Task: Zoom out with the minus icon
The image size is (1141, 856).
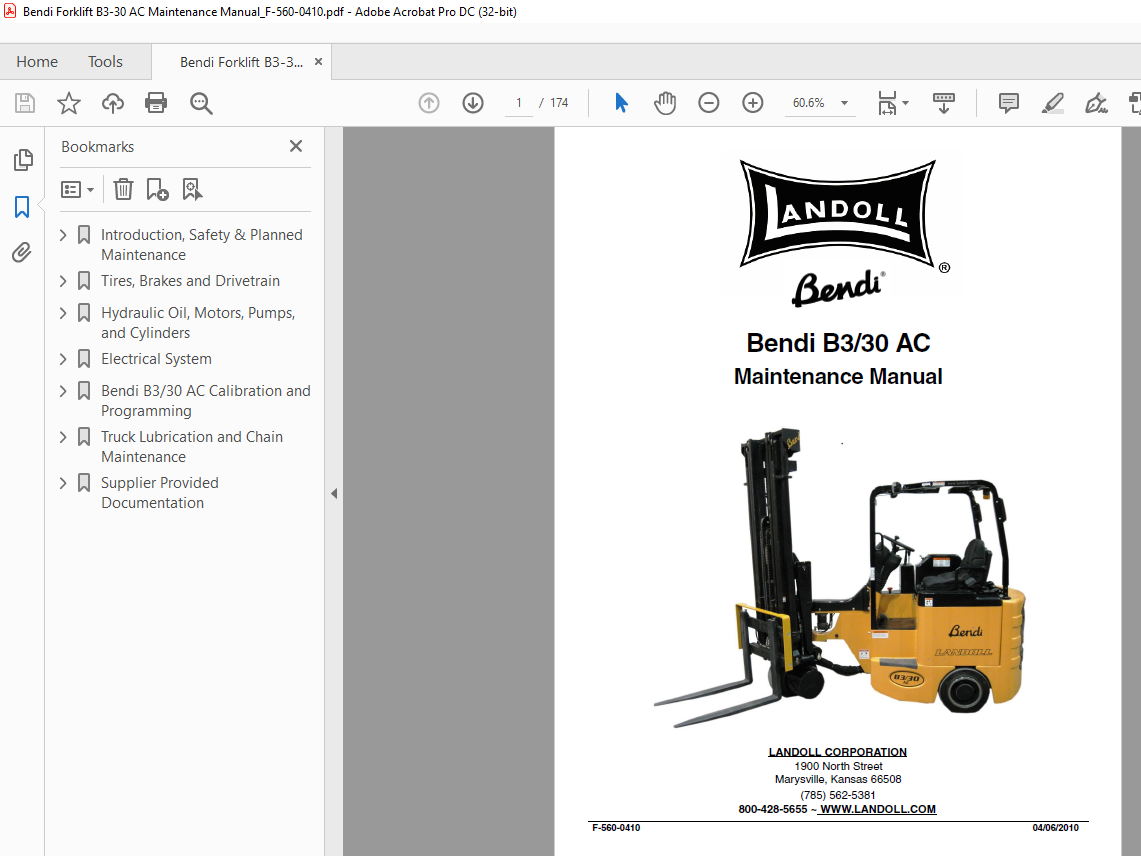Action: click(x=708, y=103)
